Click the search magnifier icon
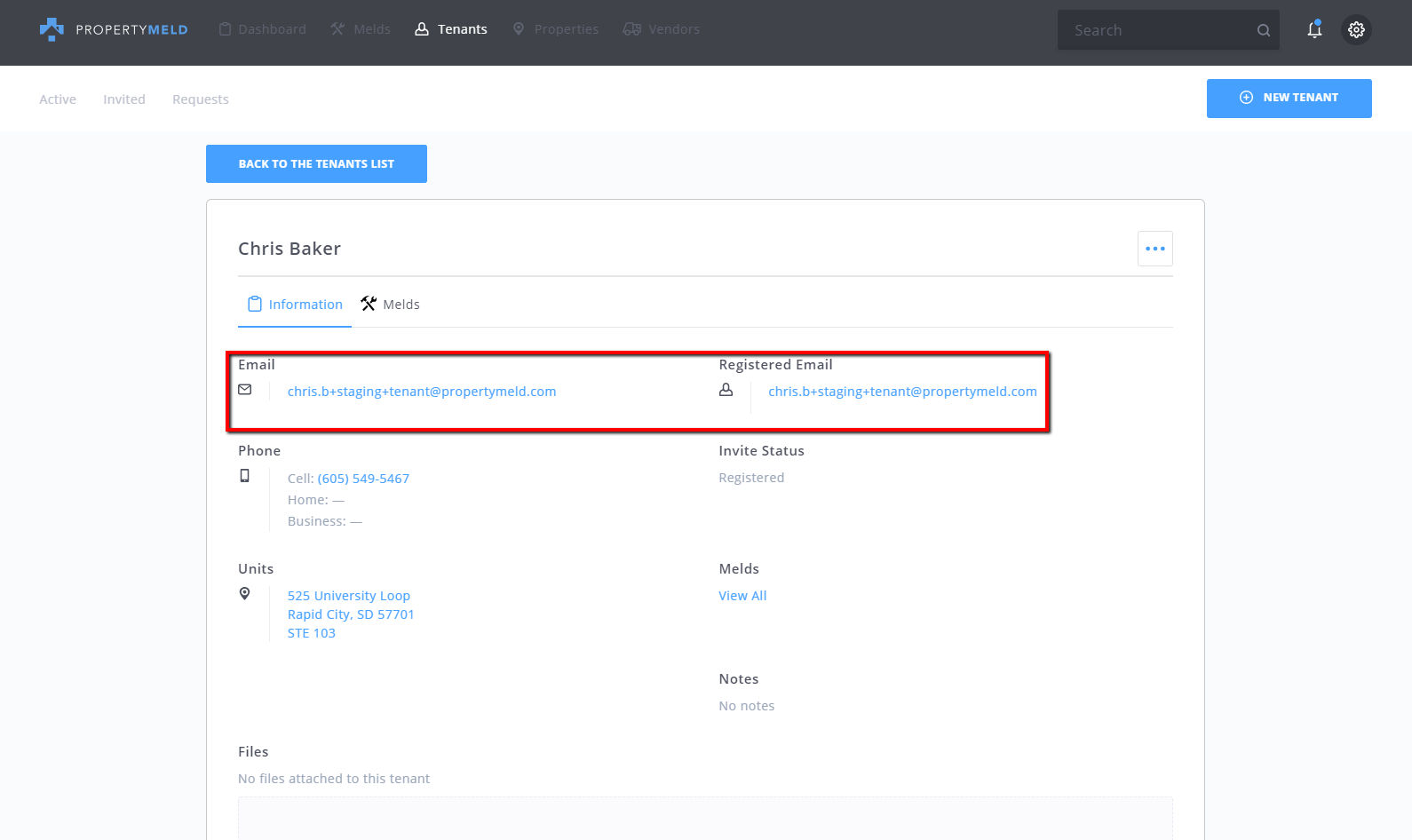The height and width of the screenshot is (840, 1412). click(1263, 30)
